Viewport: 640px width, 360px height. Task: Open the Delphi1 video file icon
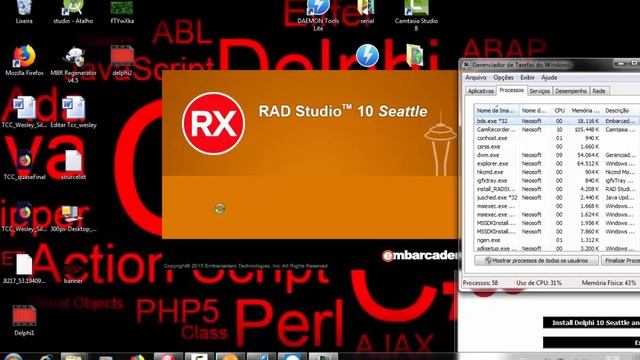click(x=24, y=320)
